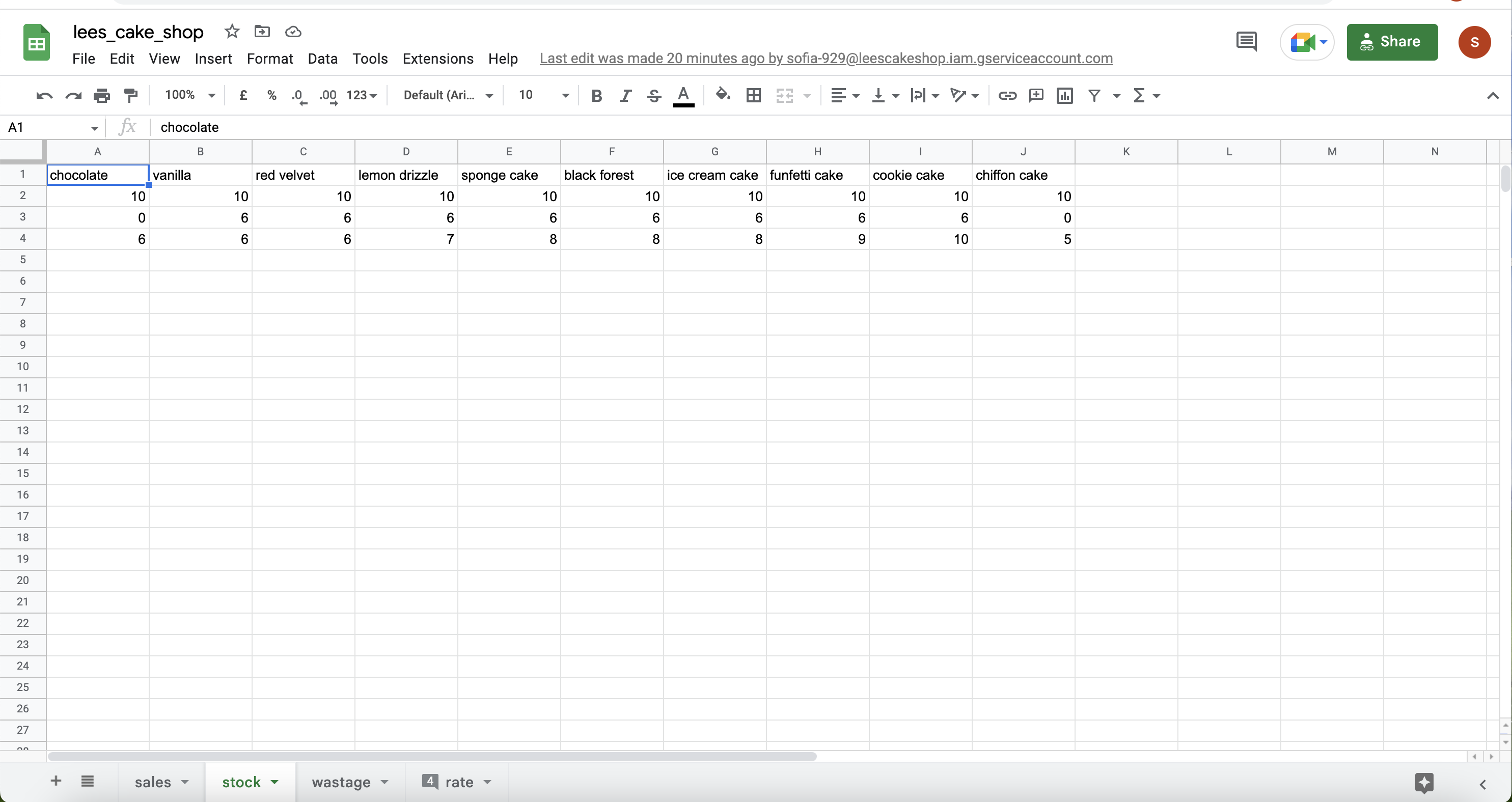Image resolution: width=1512 pixels, height=802 pixels.
Task: Click the green Share button
Action: click(1392, 42)
